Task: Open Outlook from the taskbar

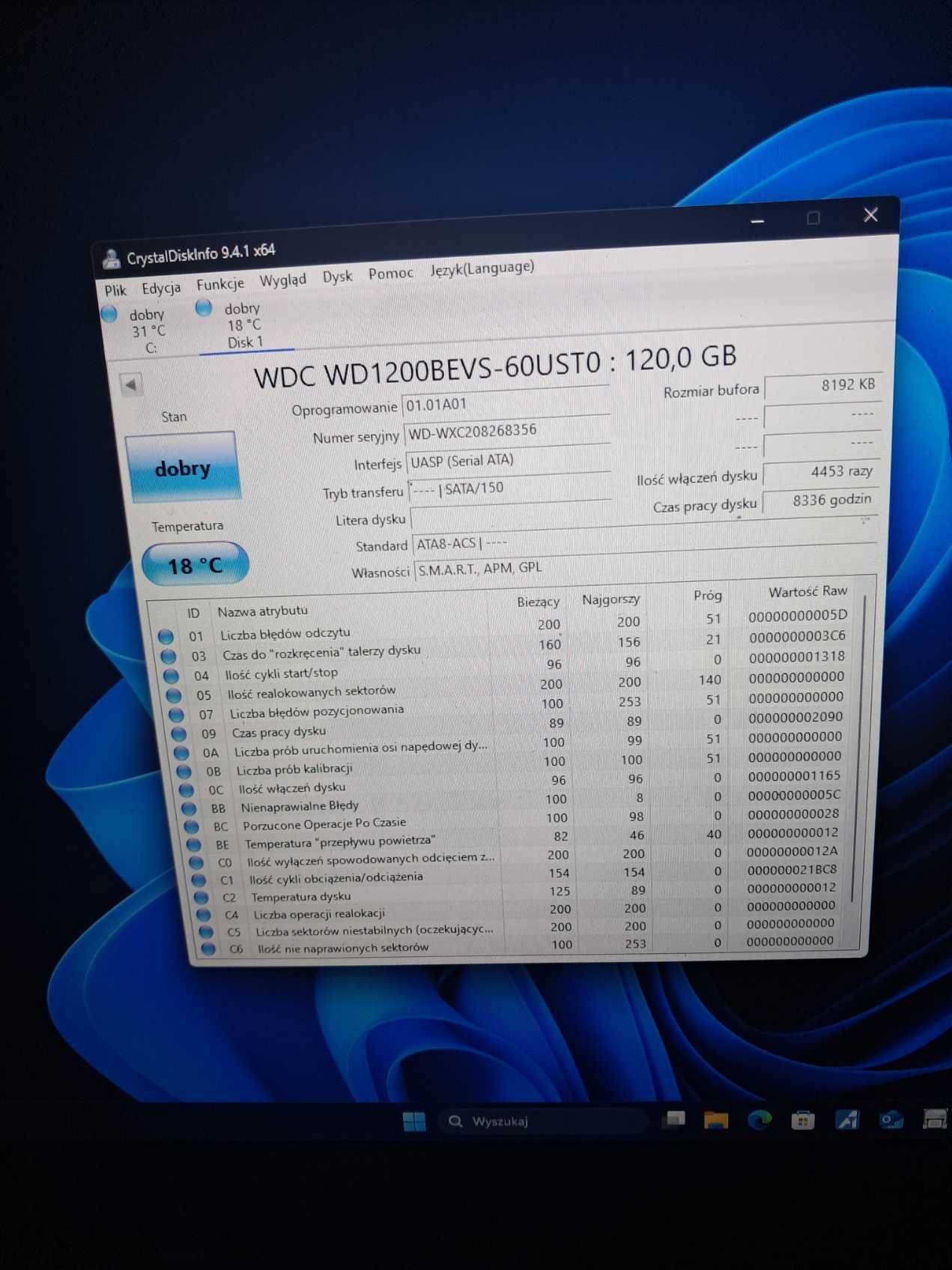Action: point(891,1120)
